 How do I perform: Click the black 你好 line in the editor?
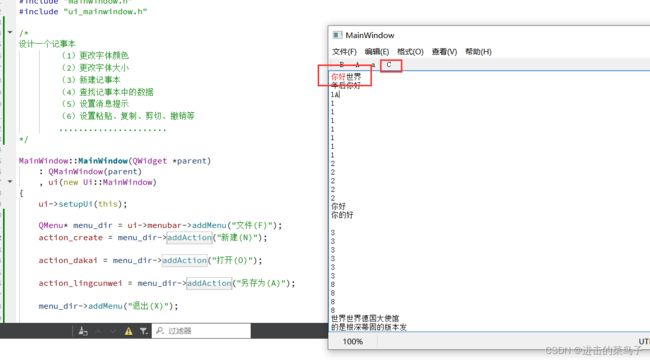338,206
